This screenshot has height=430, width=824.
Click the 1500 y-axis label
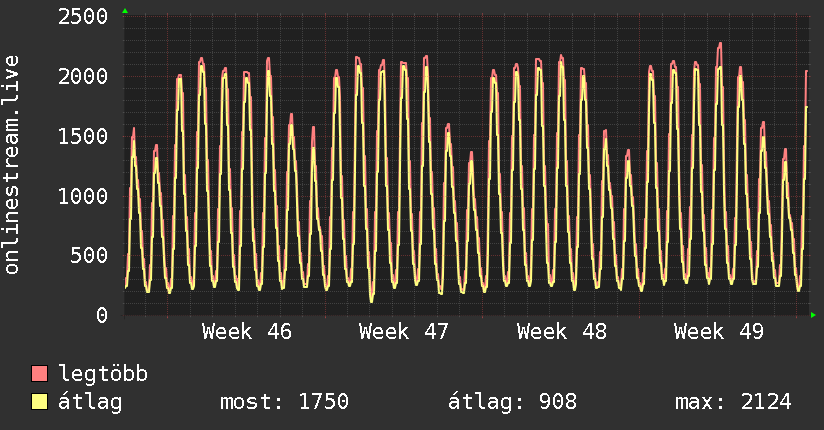point(83,137)
